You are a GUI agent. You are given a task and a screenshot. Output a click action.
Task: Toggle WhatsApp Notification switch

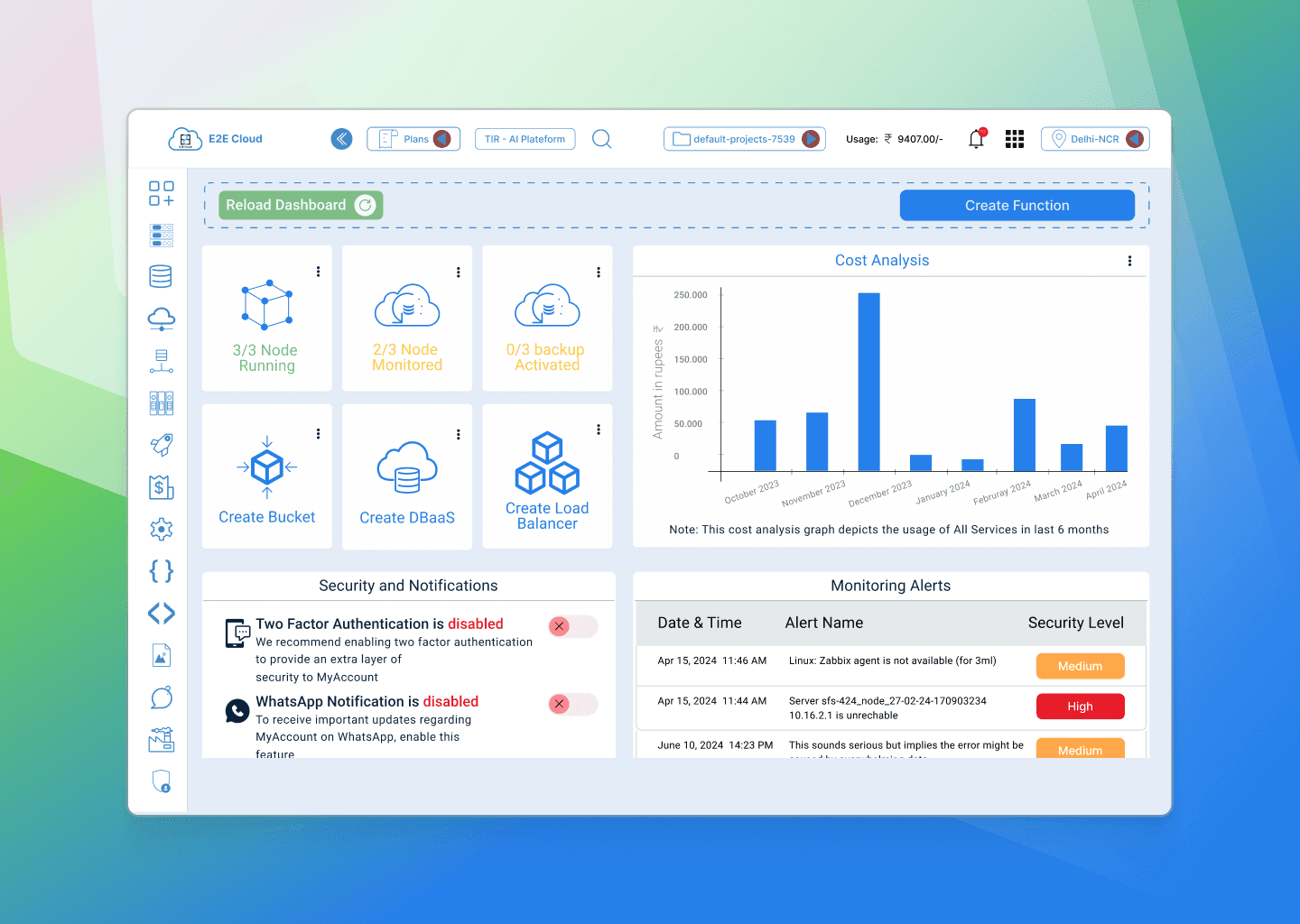point(573,704)
